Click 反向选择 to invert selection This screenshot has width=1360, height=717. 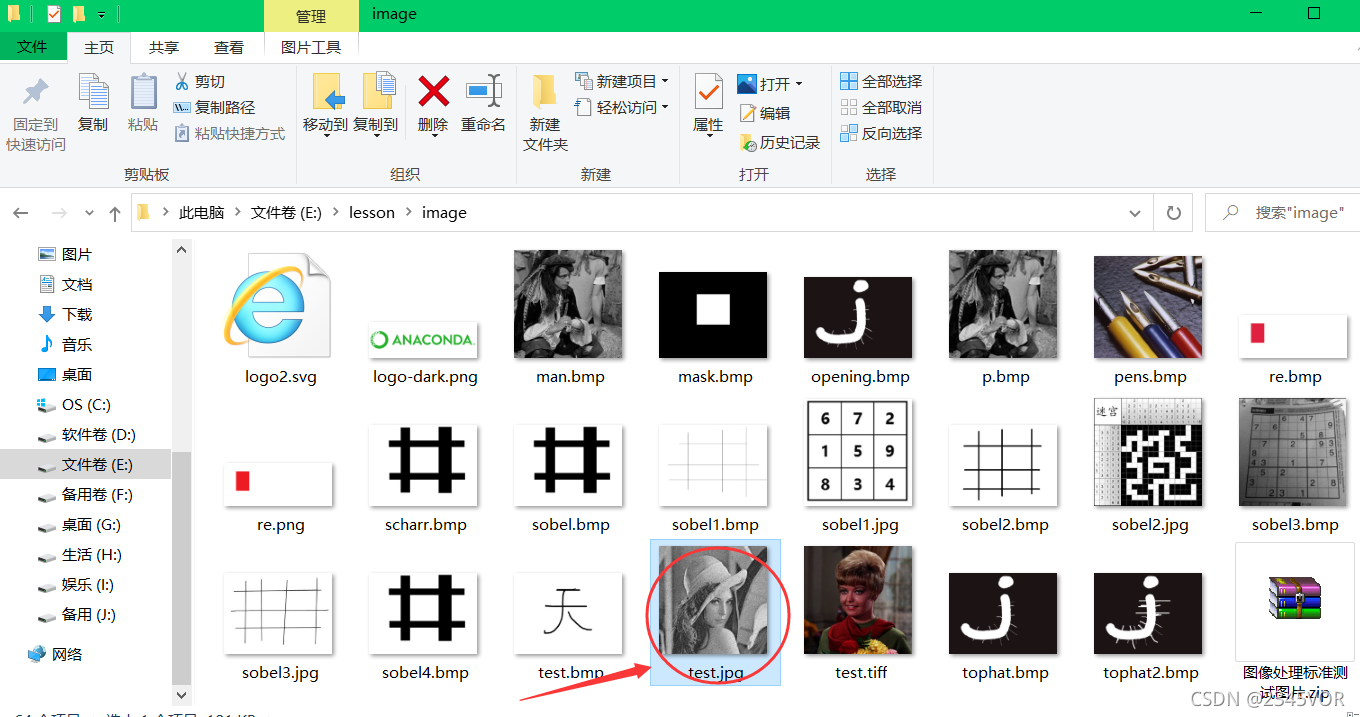tap(882, 133)
